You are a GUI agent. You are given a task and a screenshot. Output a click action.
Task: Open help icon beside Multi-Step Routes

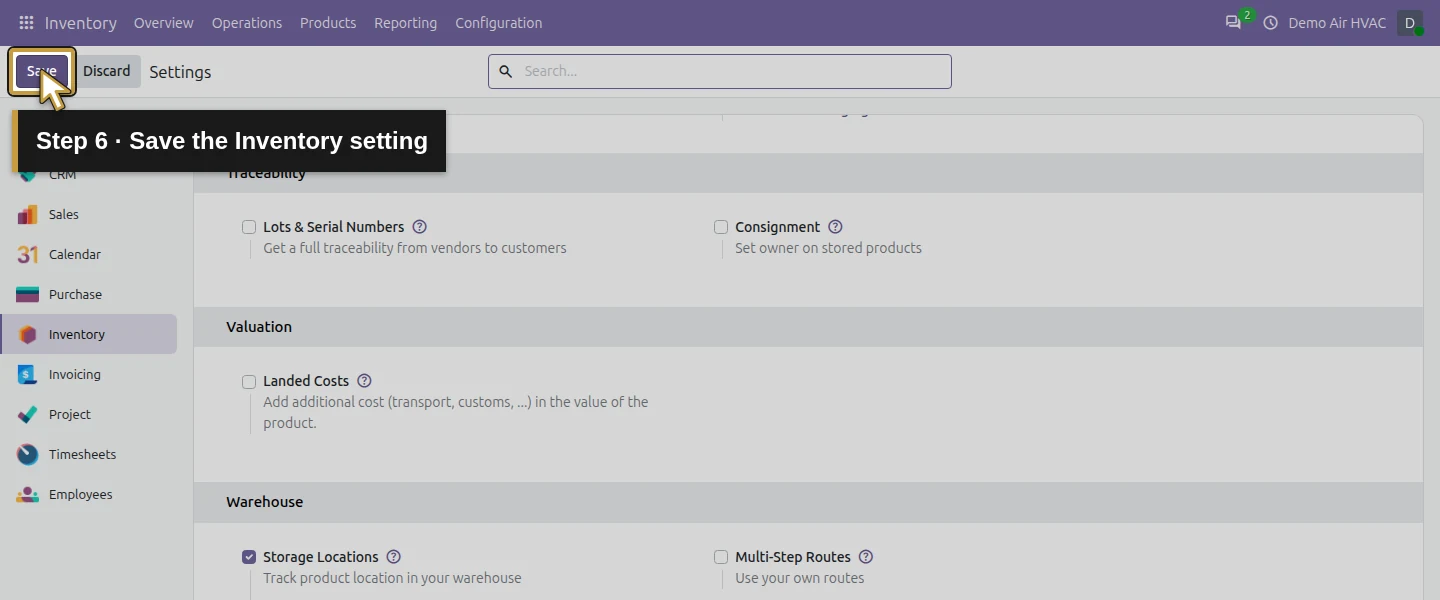[x=866, y=557]
